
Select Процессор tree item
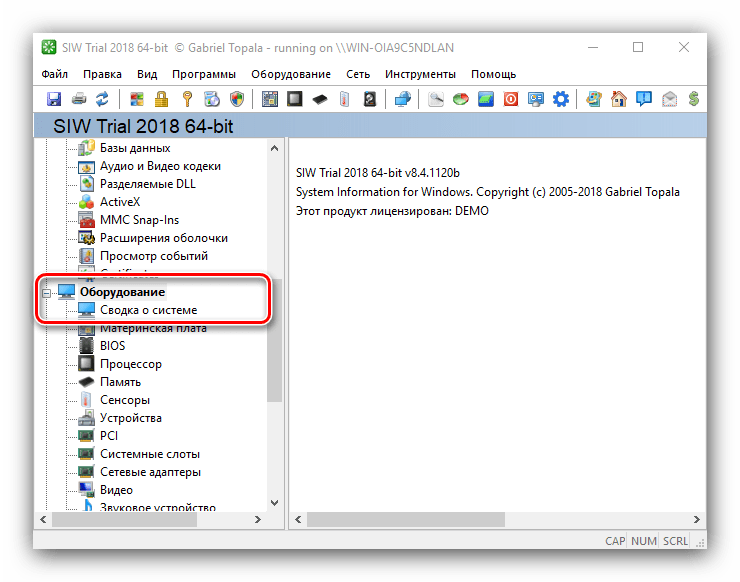coord(131,364)
